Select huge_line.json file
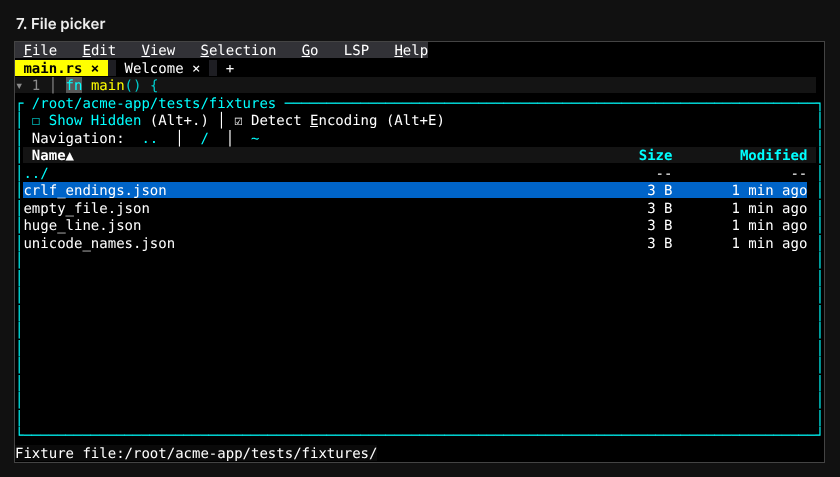 click(415, 226)
